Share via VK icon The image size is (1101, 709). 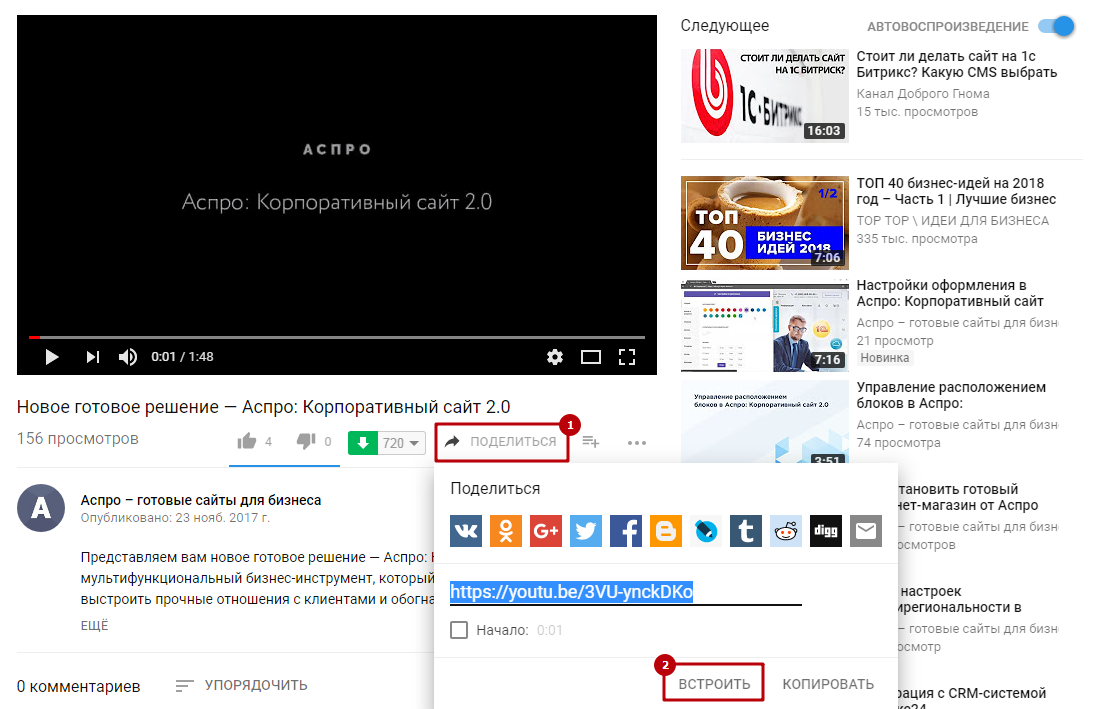(x=466, y=531)
